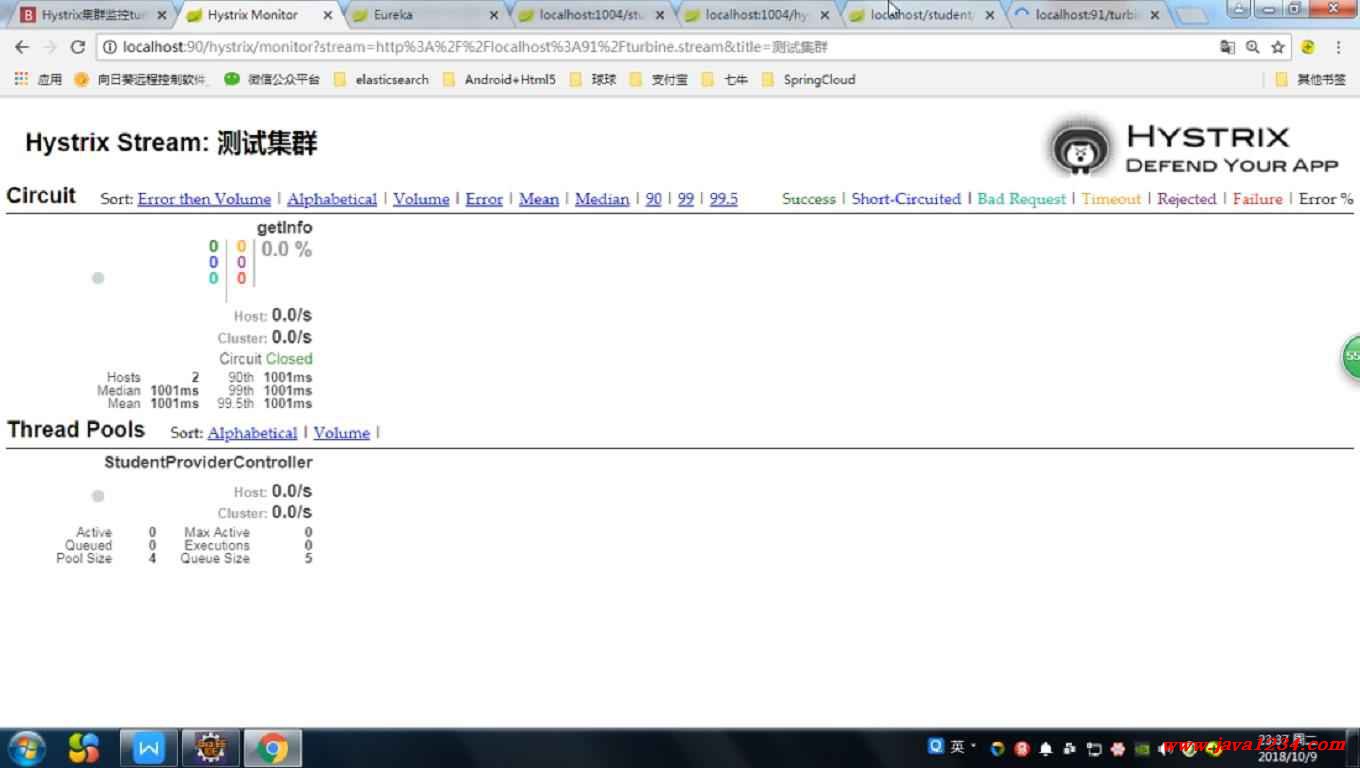Click the Short-Circuited legend label
Viewport: 1360px width, 768px height.
point(906,199)
